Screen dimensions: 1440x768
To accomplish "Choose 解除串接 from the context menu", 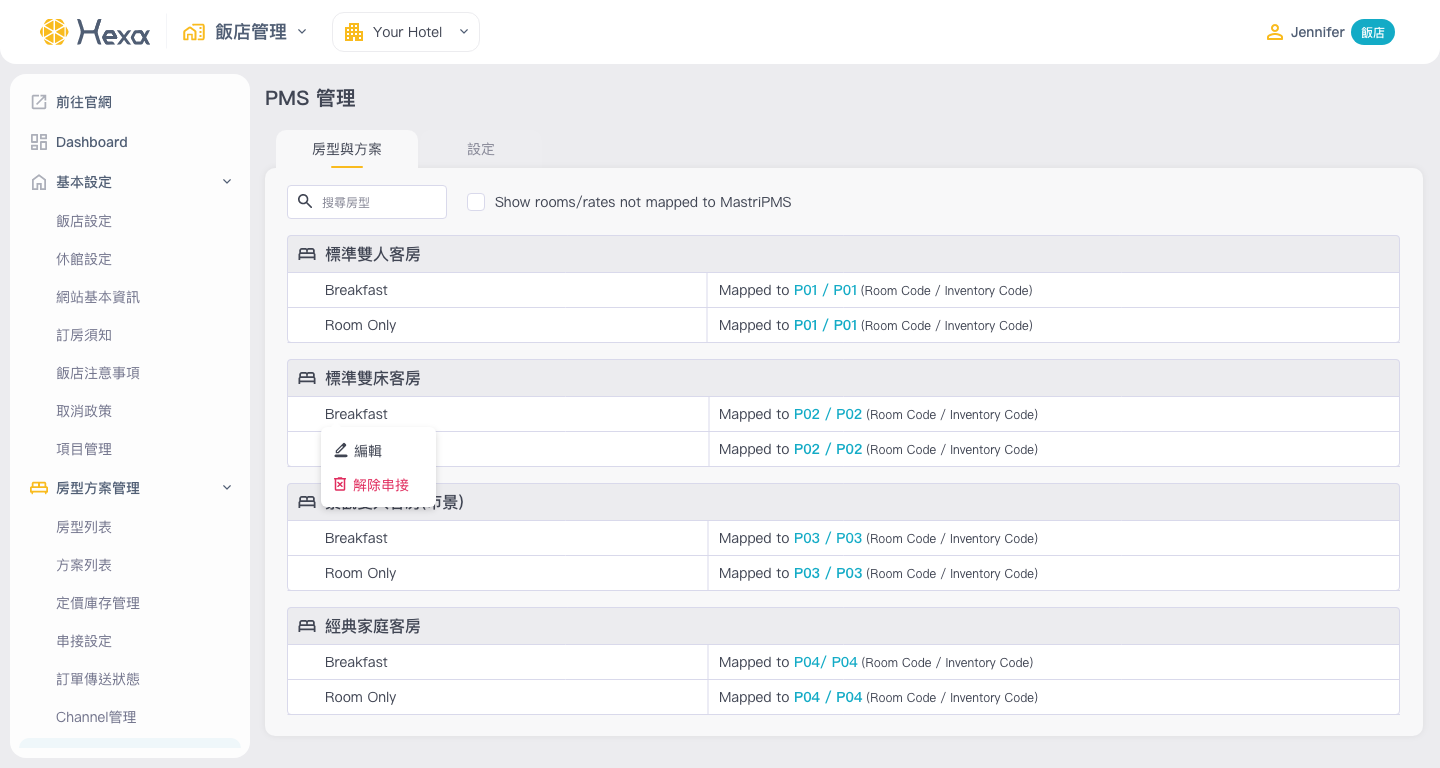I will coord(380,485).
